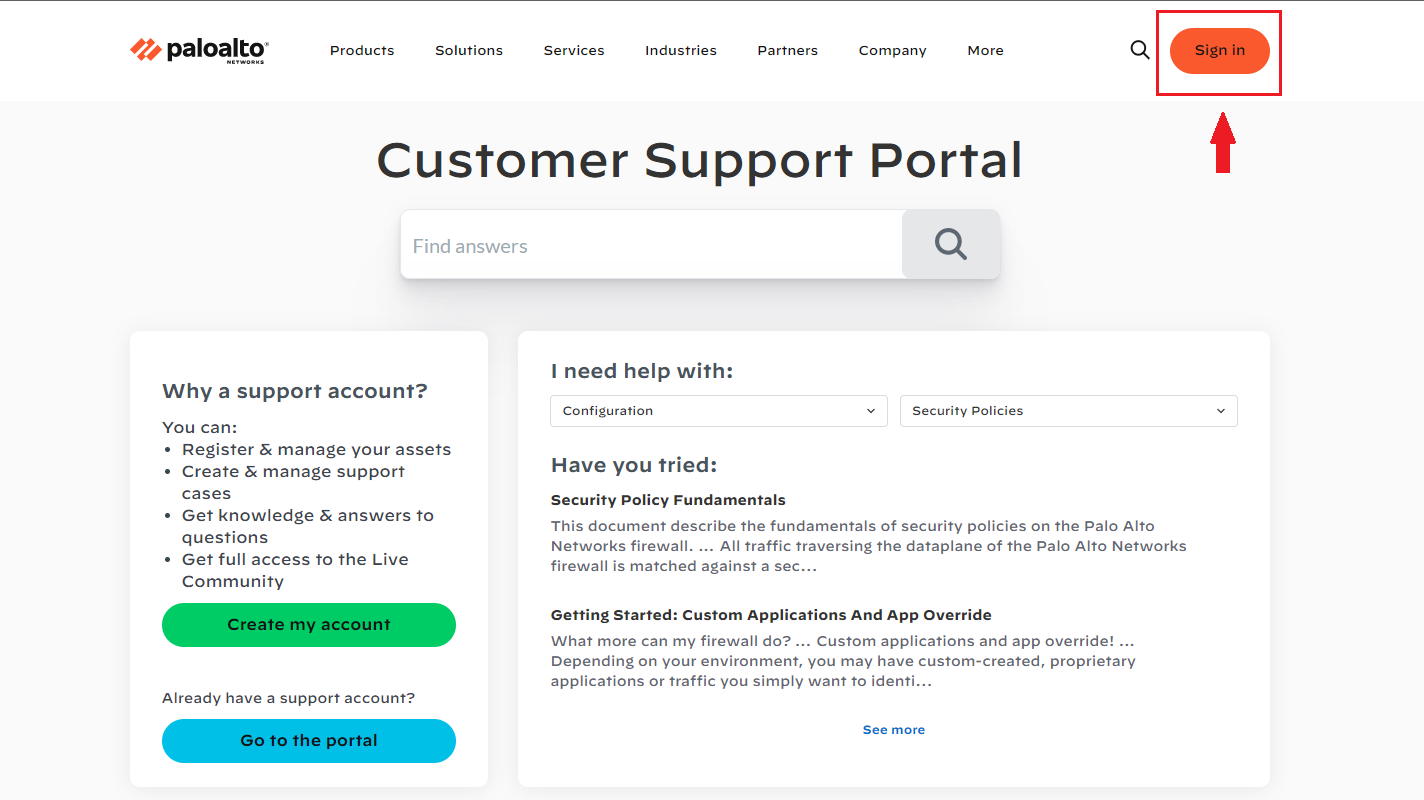Focus the Find answers search field
This screenshot has height=800, width=1424.
tap(650, 245)
